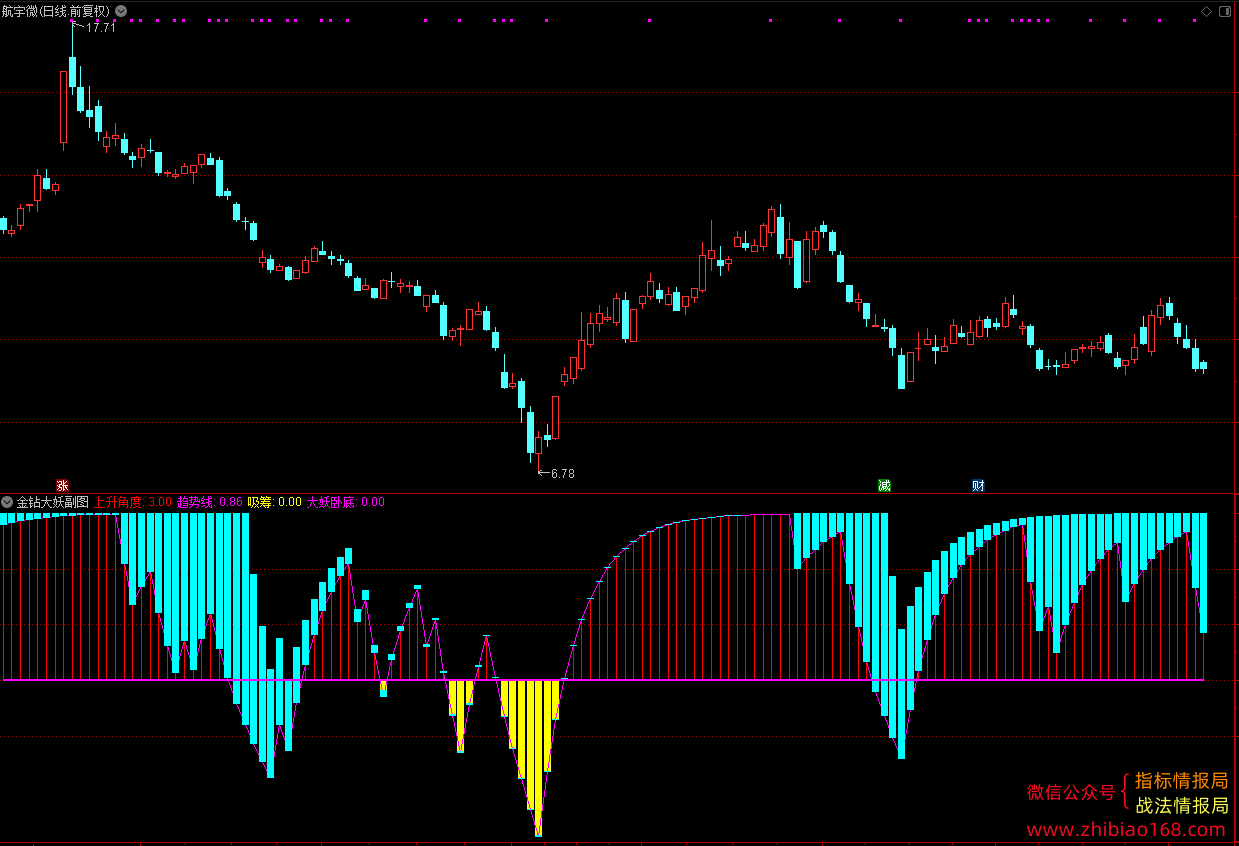Select the 吸筹: 0.00 indicator value
The height and width of the screenshot is (846, 1239).
click(275, 502)
